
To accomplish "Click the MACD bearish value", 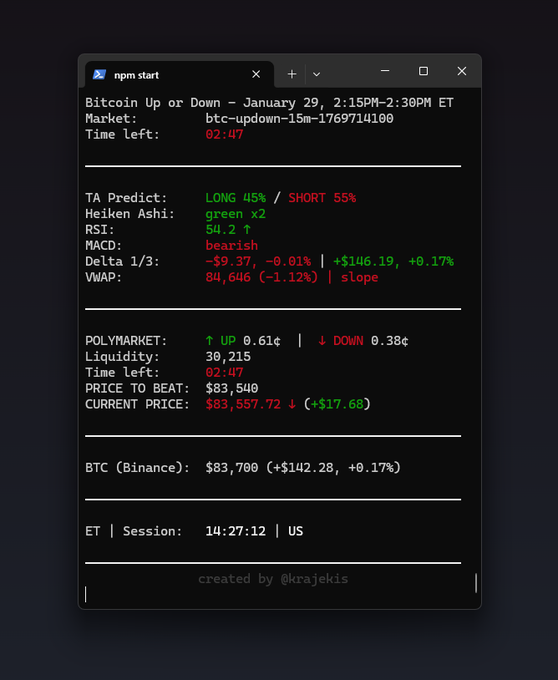I will pos(232,245).
